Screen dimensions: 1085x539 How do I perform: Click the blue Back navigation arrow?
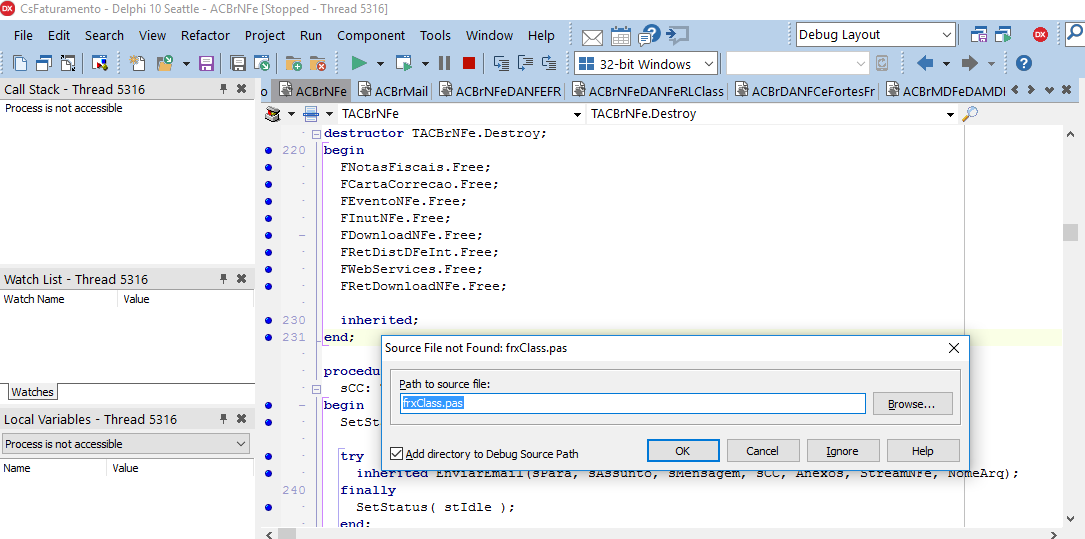[925, 64]
